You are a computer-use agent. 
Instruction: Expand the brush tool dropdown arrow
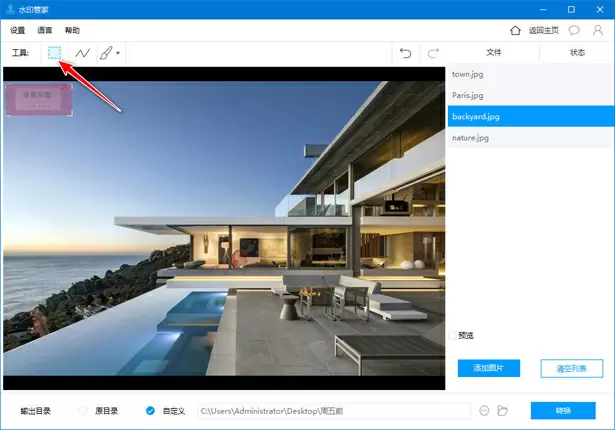pyautogui.click(x=118, y=53)
